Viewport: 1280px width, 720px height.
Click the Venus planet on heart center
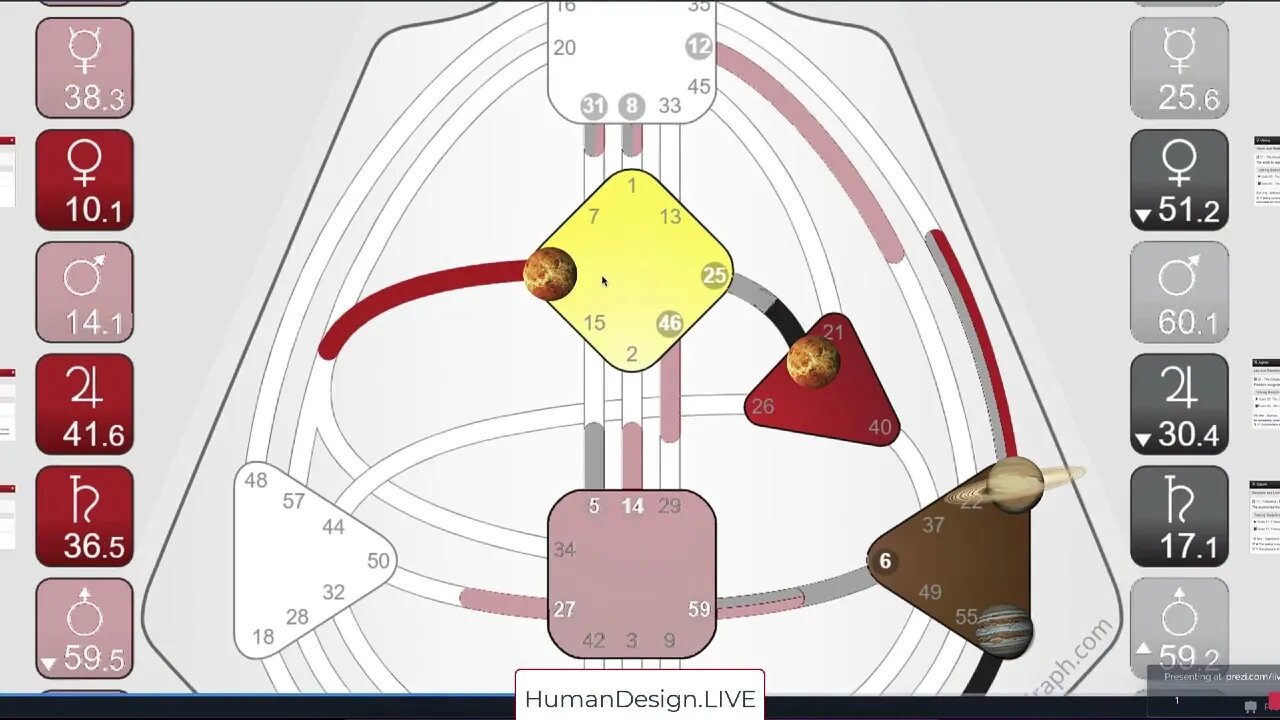pos(813,361)
